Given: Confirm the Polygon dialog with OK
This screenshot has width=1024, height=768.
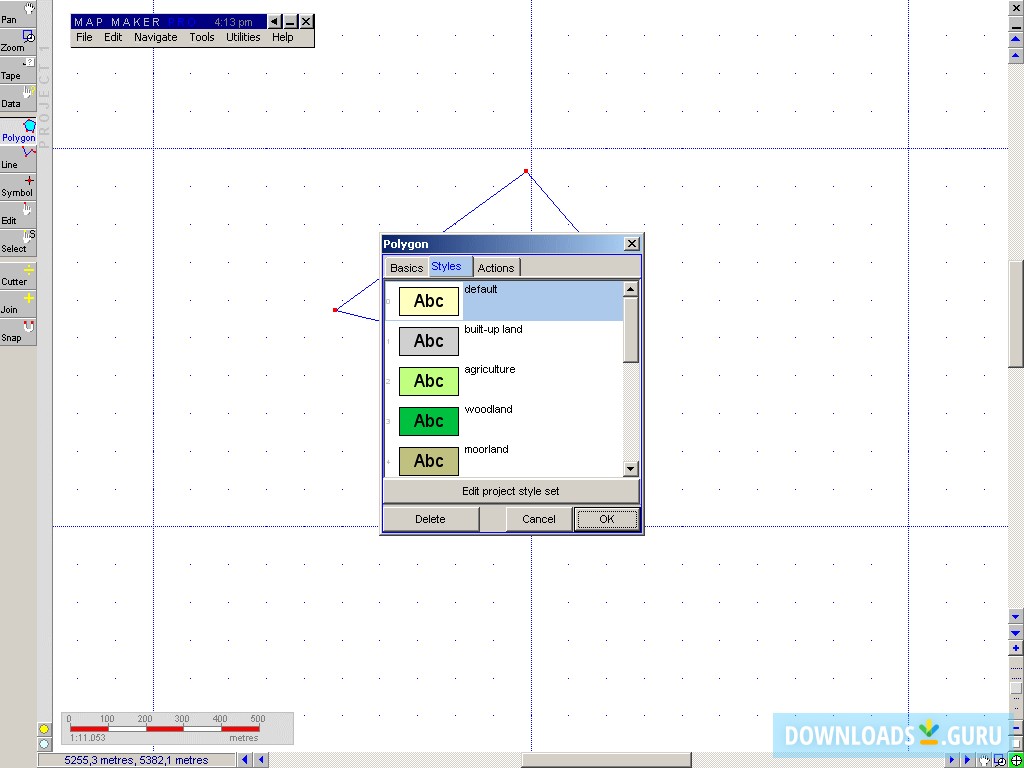Looking at the screenshot, I should [x=606, y=519].
